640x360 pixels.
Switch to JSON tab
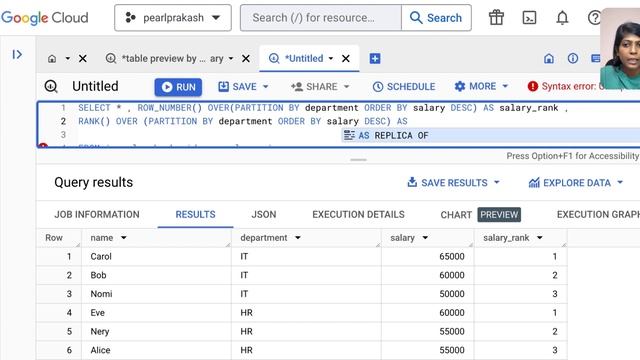[x=264, y=214]
